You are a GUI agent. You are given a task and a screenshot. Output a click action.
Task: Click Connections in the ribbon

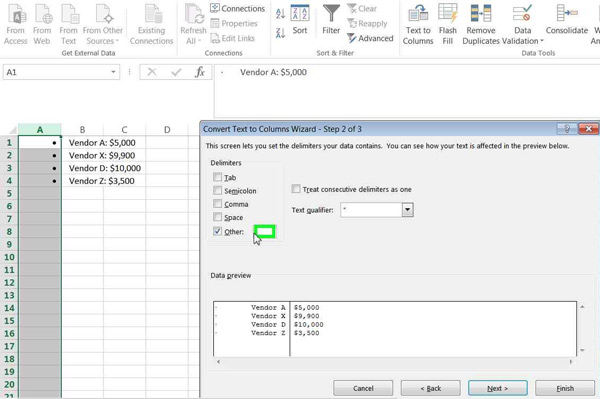click(238, 8)
